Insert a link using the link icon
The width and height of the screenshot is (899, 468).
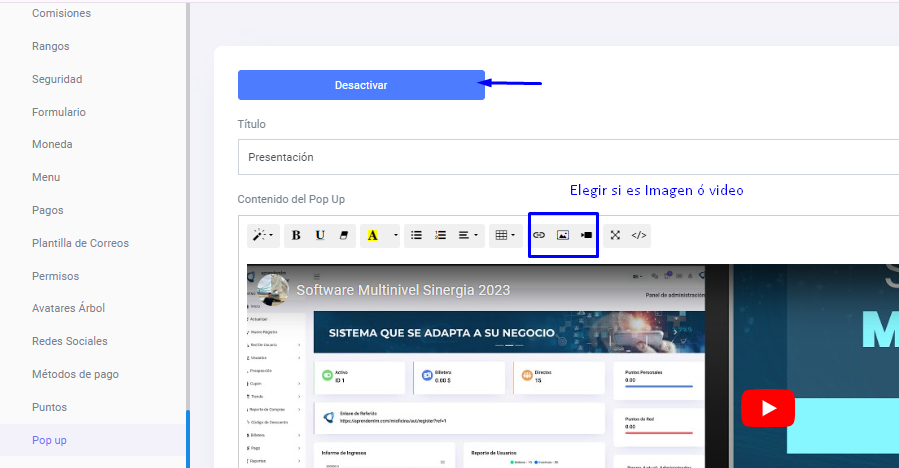[539, 235]
